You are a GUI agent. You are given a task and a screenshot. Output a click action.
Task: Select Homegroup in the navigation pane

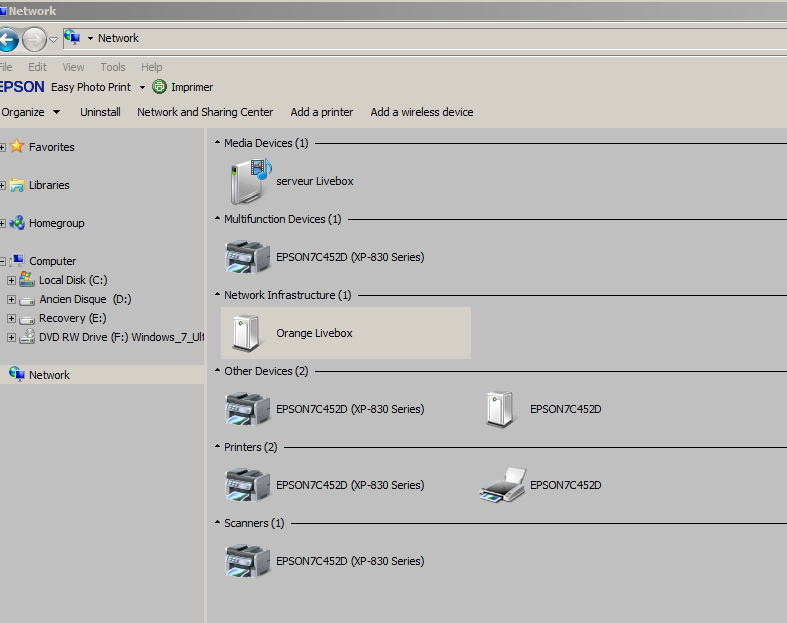[56, 223]
